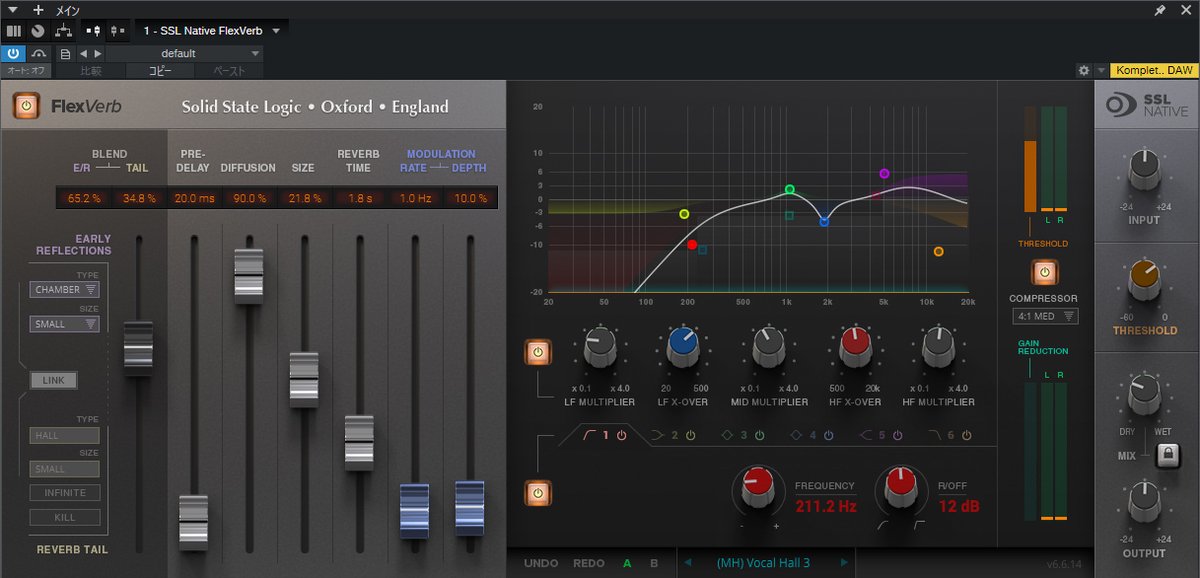
Task: Open the channel editor bars icon
Action: (x=14, y=31)
